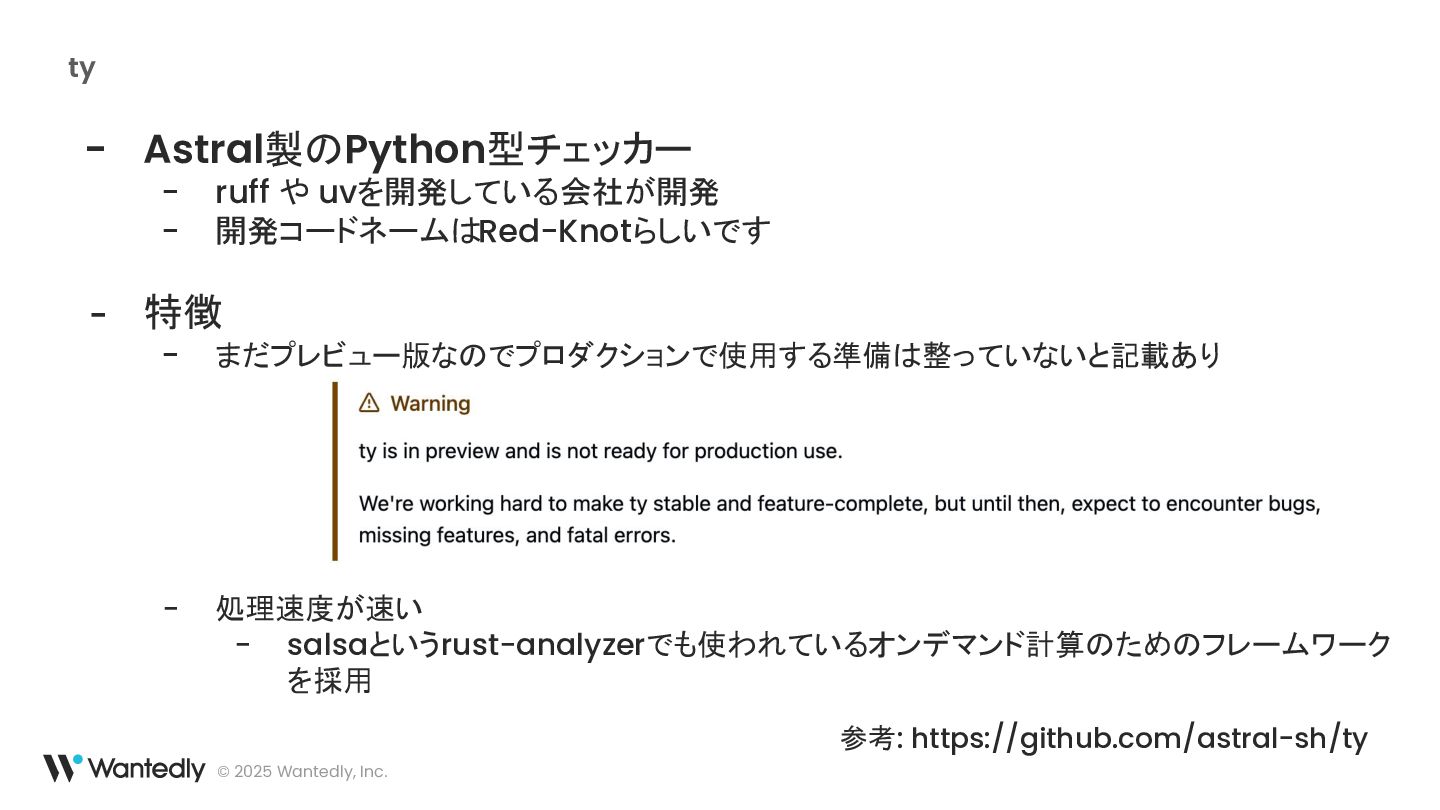
Task: Click the Red-Knot codename bullet line
Action: [x=493, y=231]
